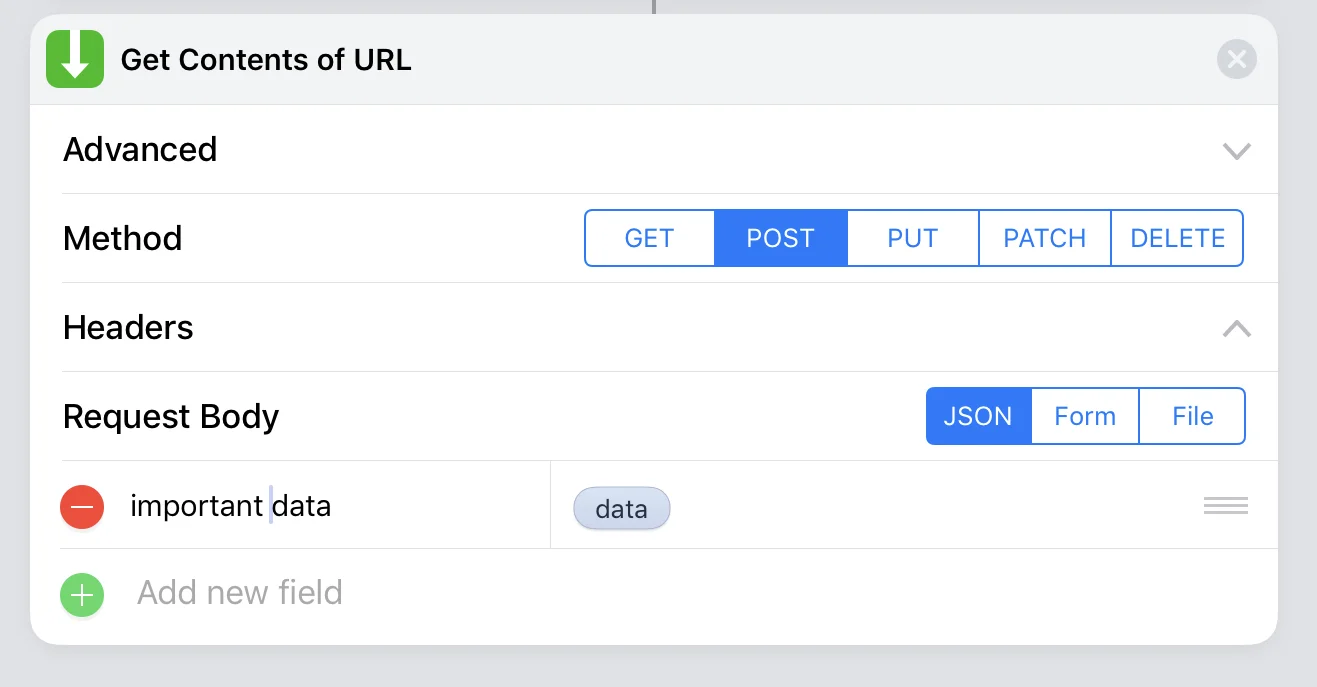
Task: Switch Request Body to JSON
Action: coord(978,416)
